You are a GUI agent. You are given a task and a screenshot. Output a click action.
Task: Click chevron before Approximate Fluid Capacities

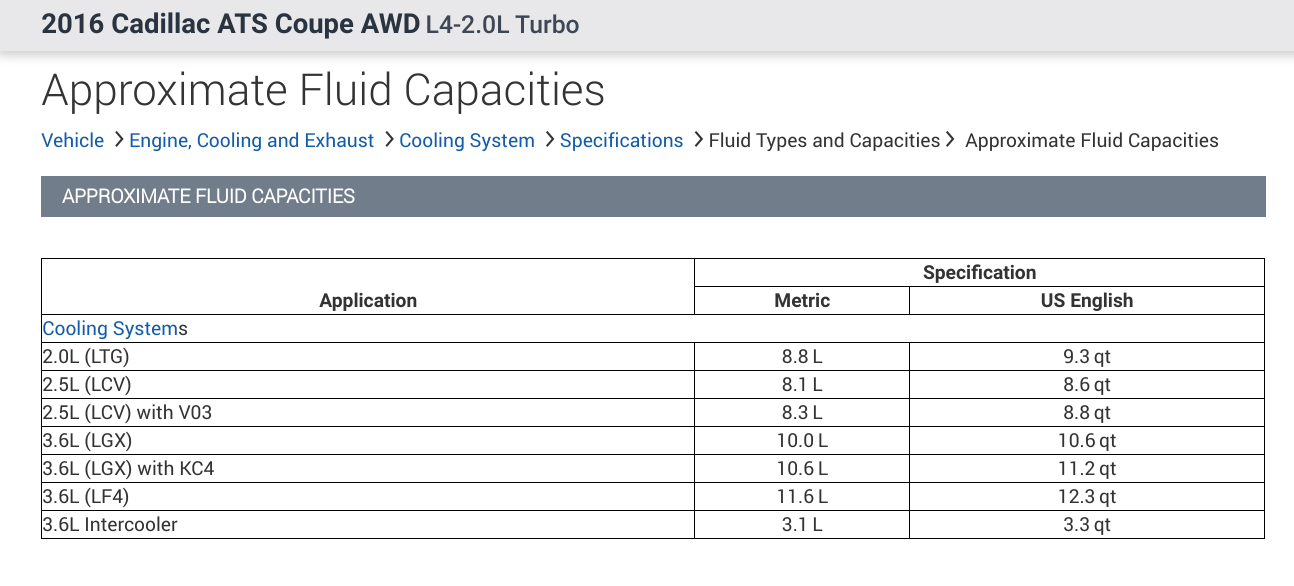click(950, 140)
